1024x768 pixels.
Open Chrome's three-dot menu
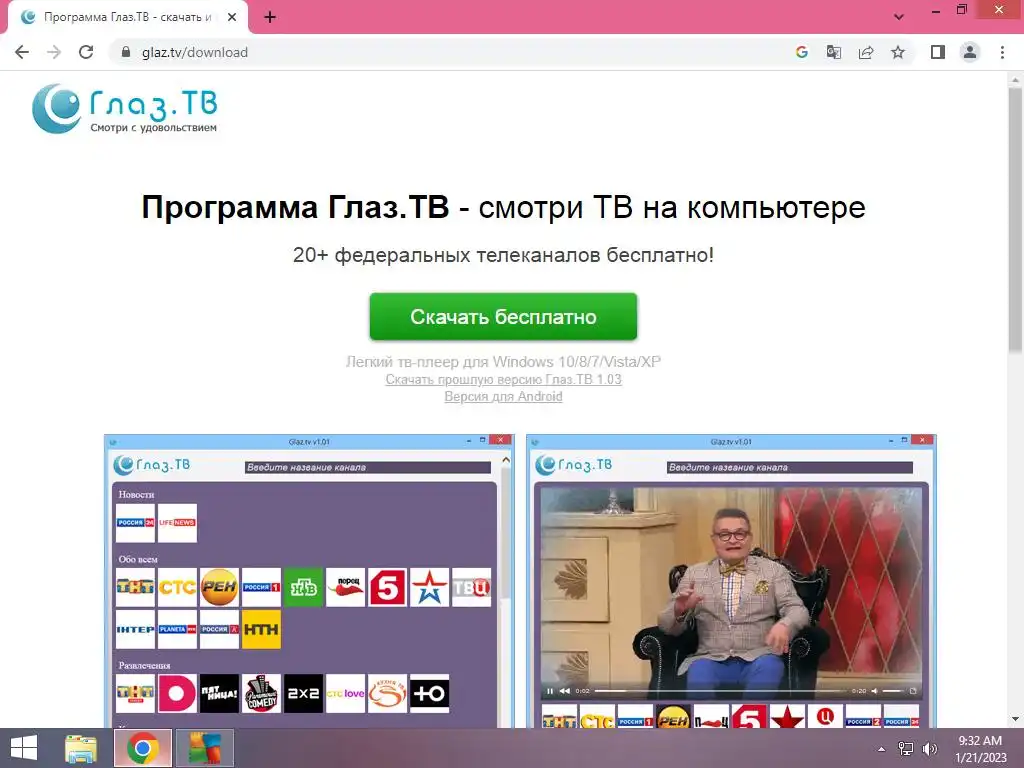click(1002, 52)
